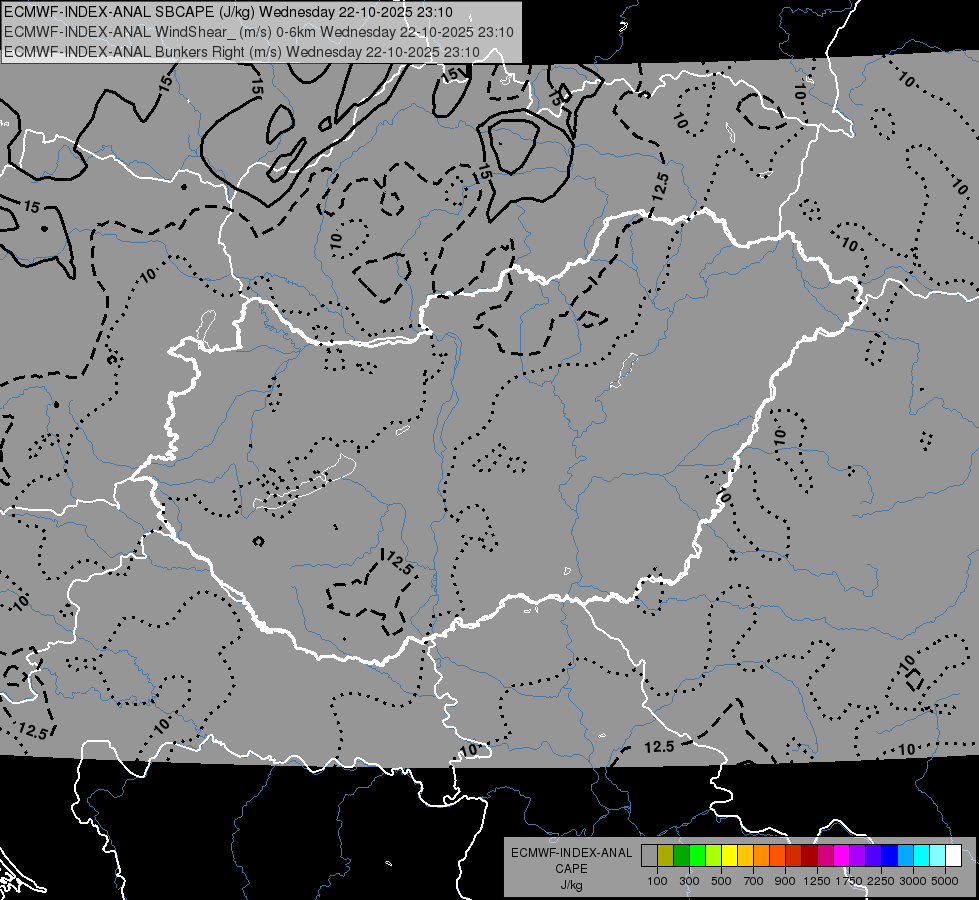Image resolution: width=979 pixels, height=900 pixels.
Task: Click the legend label 900
Action: tap(785, 881)
